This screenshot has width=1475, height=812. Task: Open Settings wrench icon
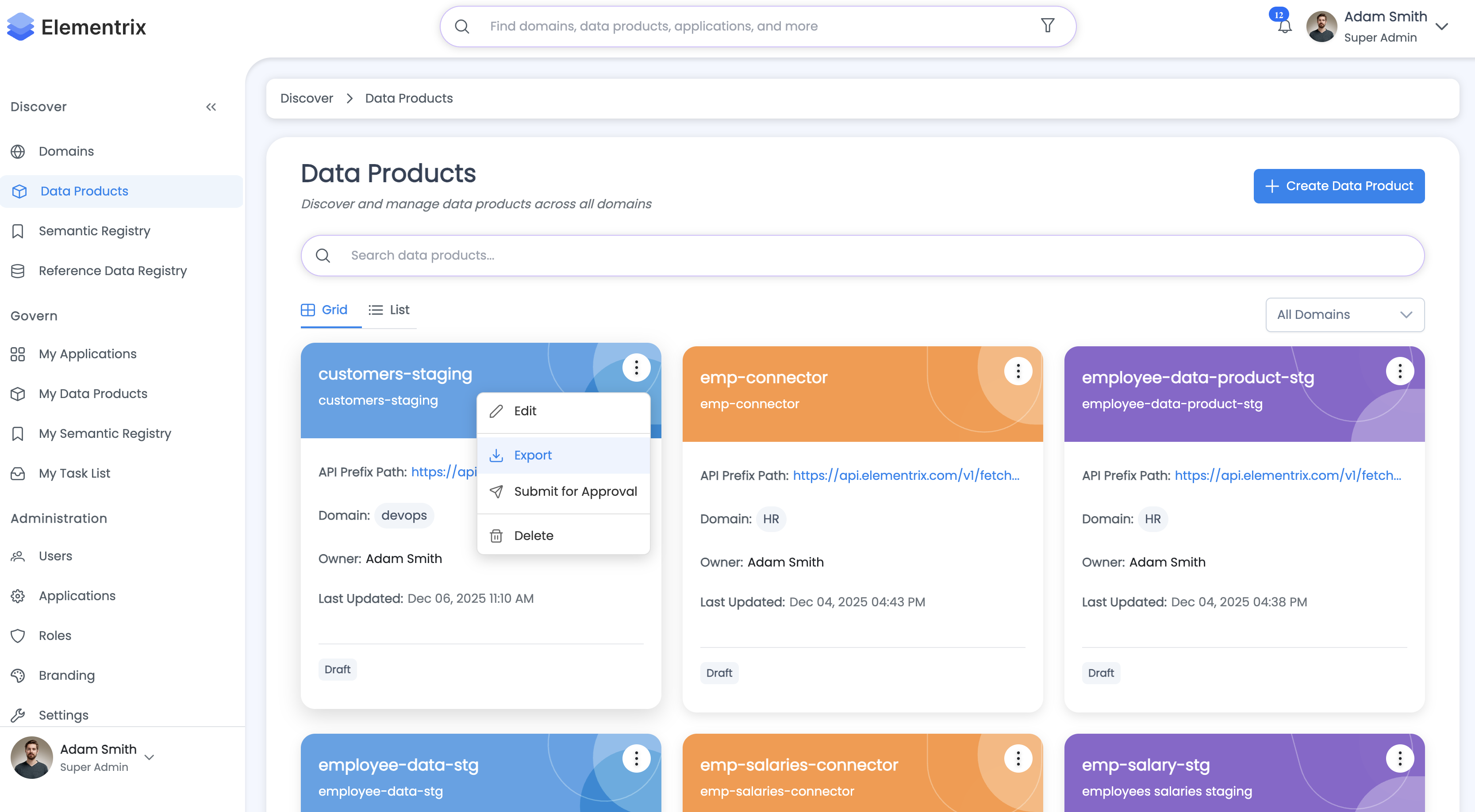(x=18, y=715)
